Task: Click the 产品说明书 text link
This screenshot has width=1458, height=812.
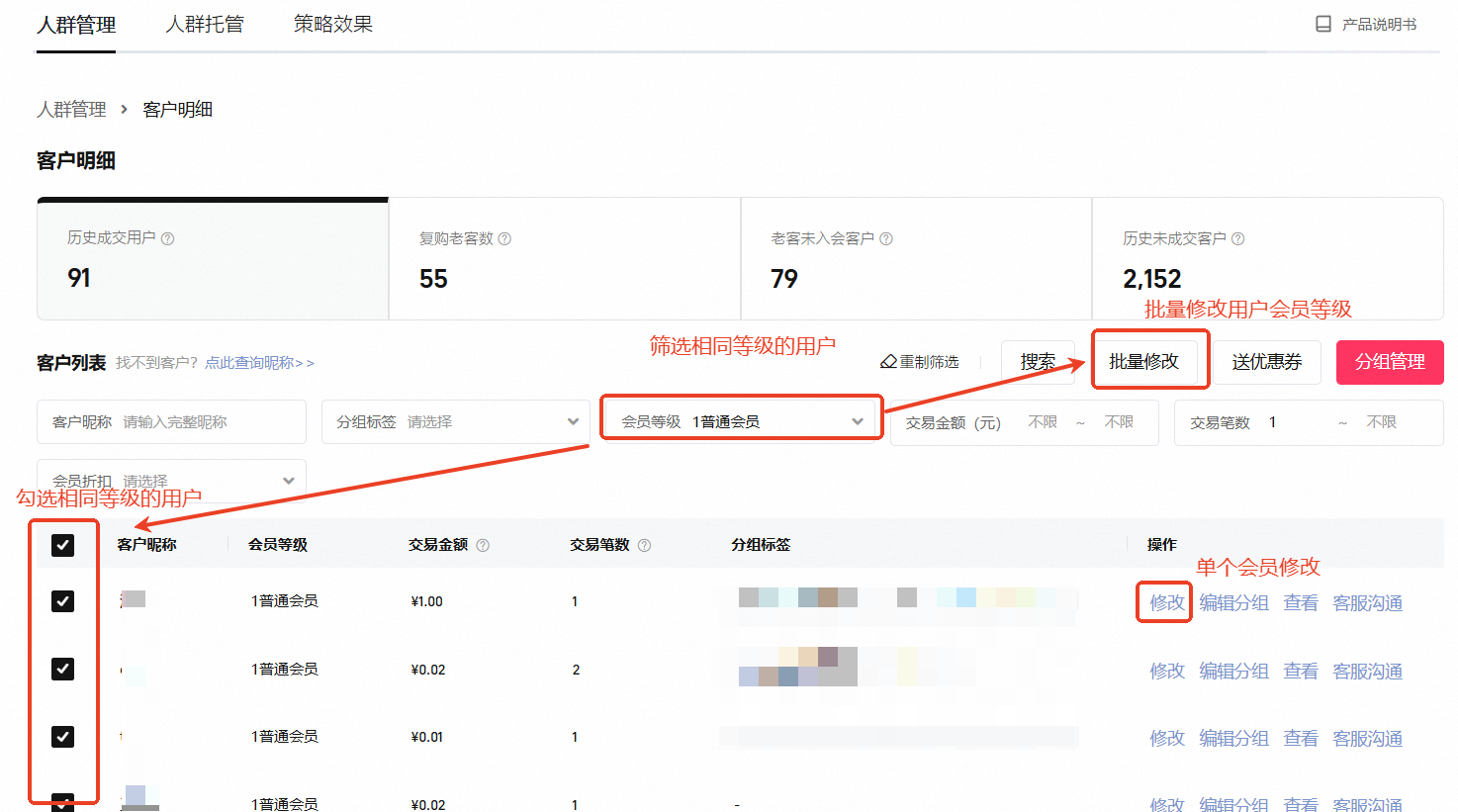Action: pos(1379,24)
